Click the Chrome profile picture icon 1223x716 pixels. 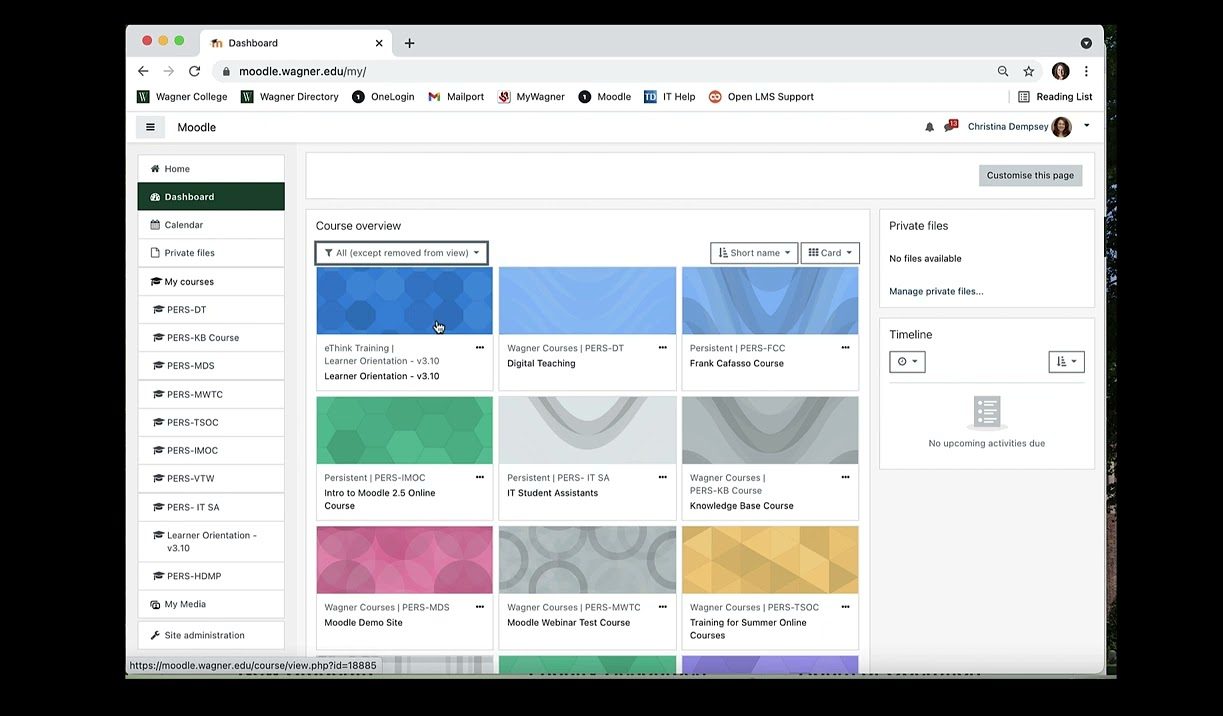(x=1061, y=71)
